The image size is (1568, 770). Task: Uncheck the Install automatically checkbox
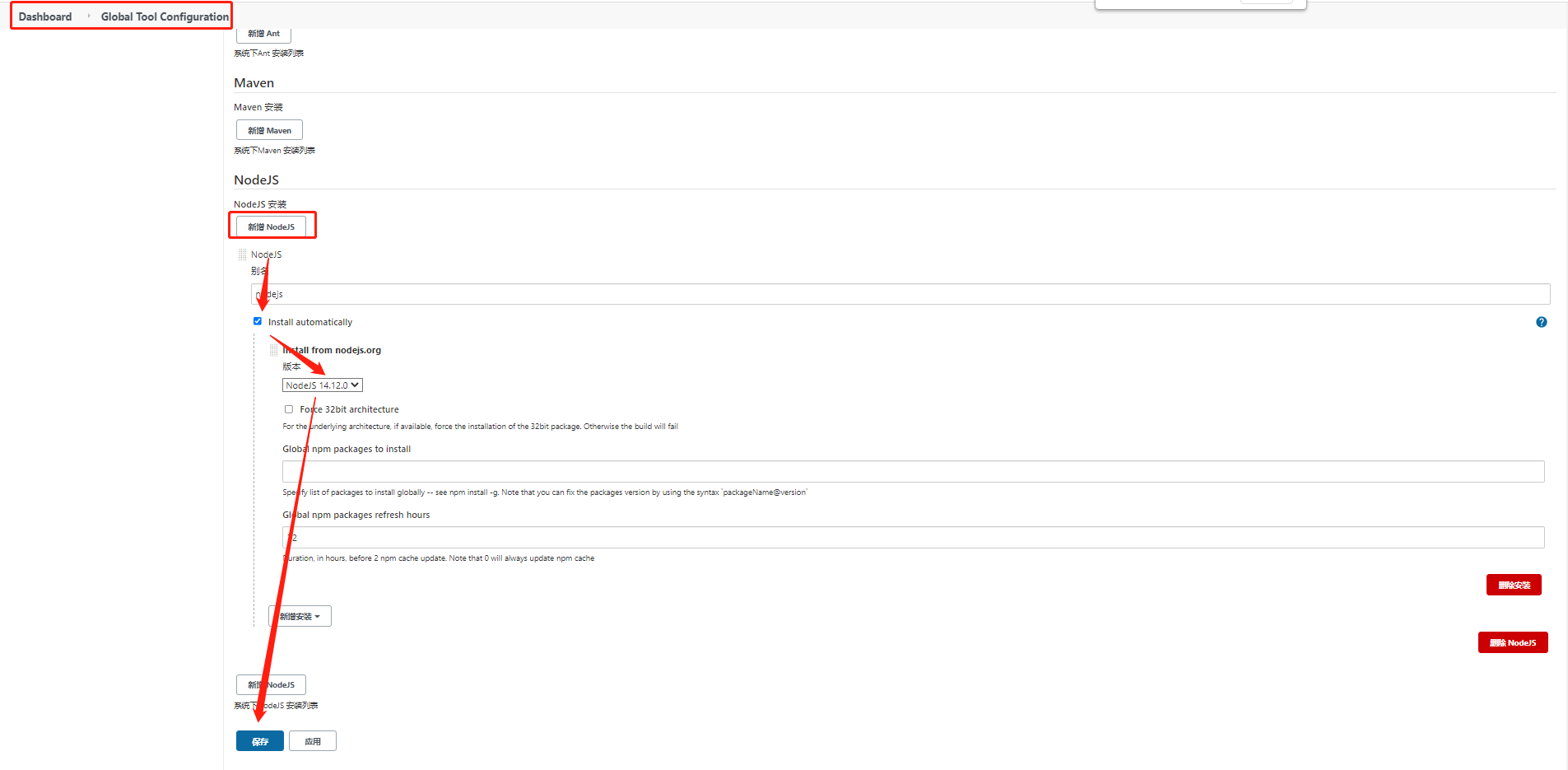(258, 321)
